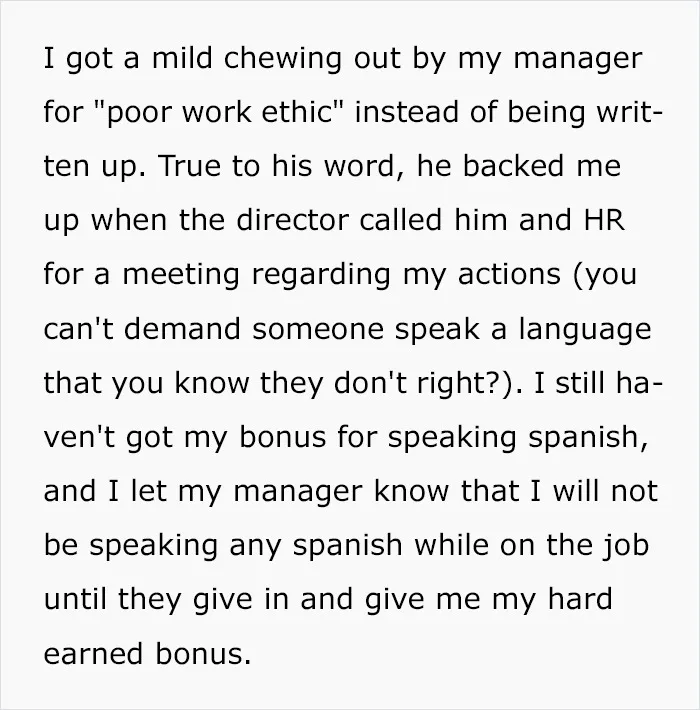
Task: Click the word "meeting" in the paragraph
Action: (x=181, y=275)
